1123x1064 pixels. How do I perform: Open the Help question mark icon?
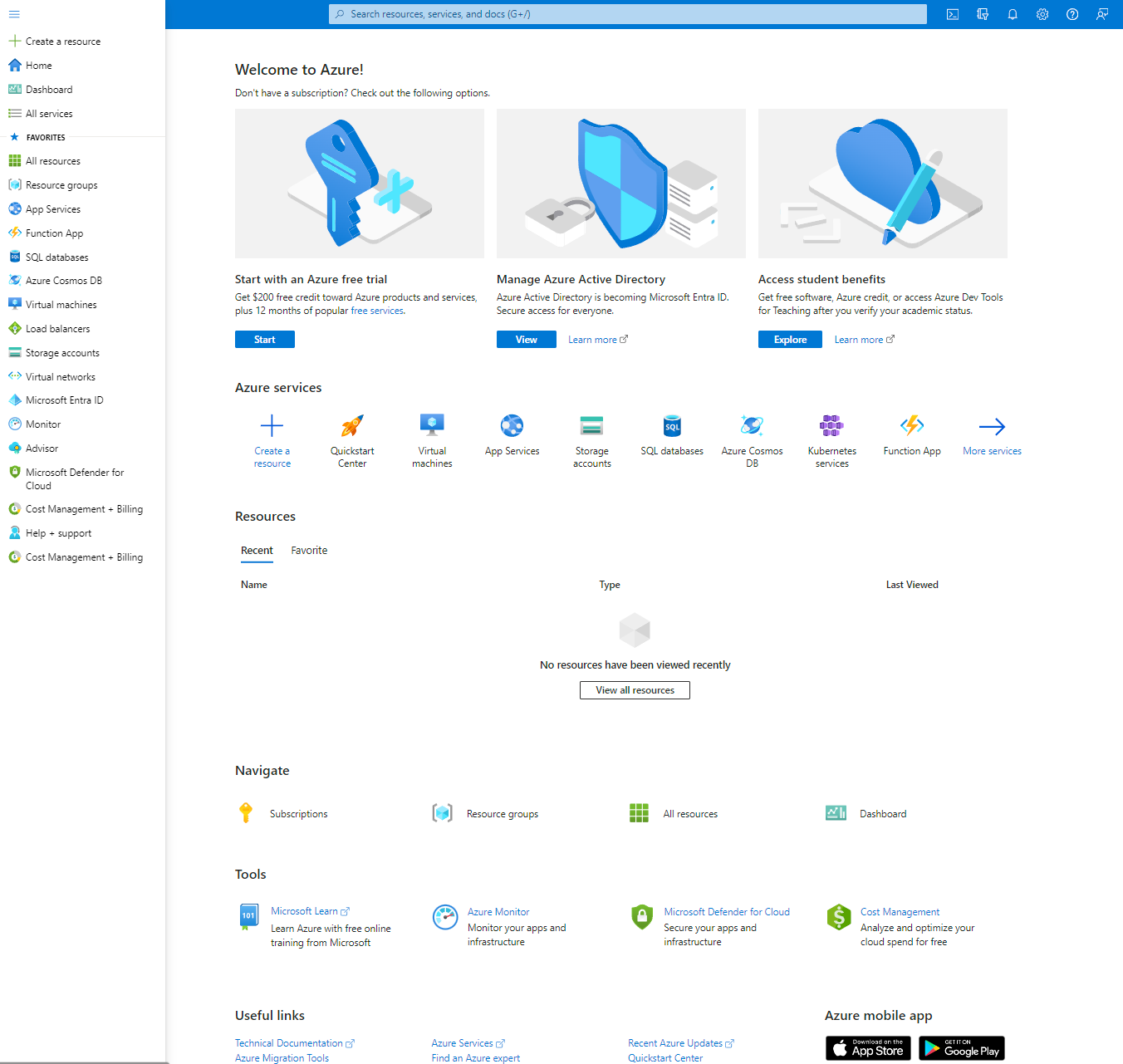tap(1072, 14)
